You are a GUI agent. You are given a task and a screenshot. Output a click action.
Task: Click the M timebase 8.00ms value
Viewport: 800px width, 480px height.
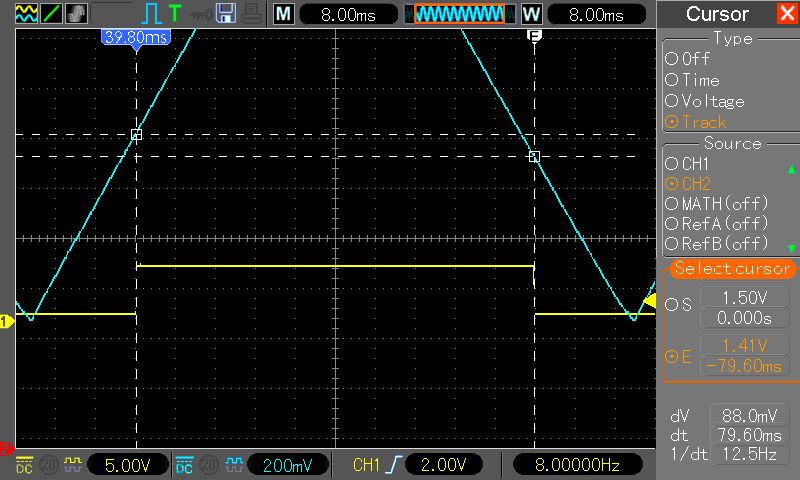[348, 14]
